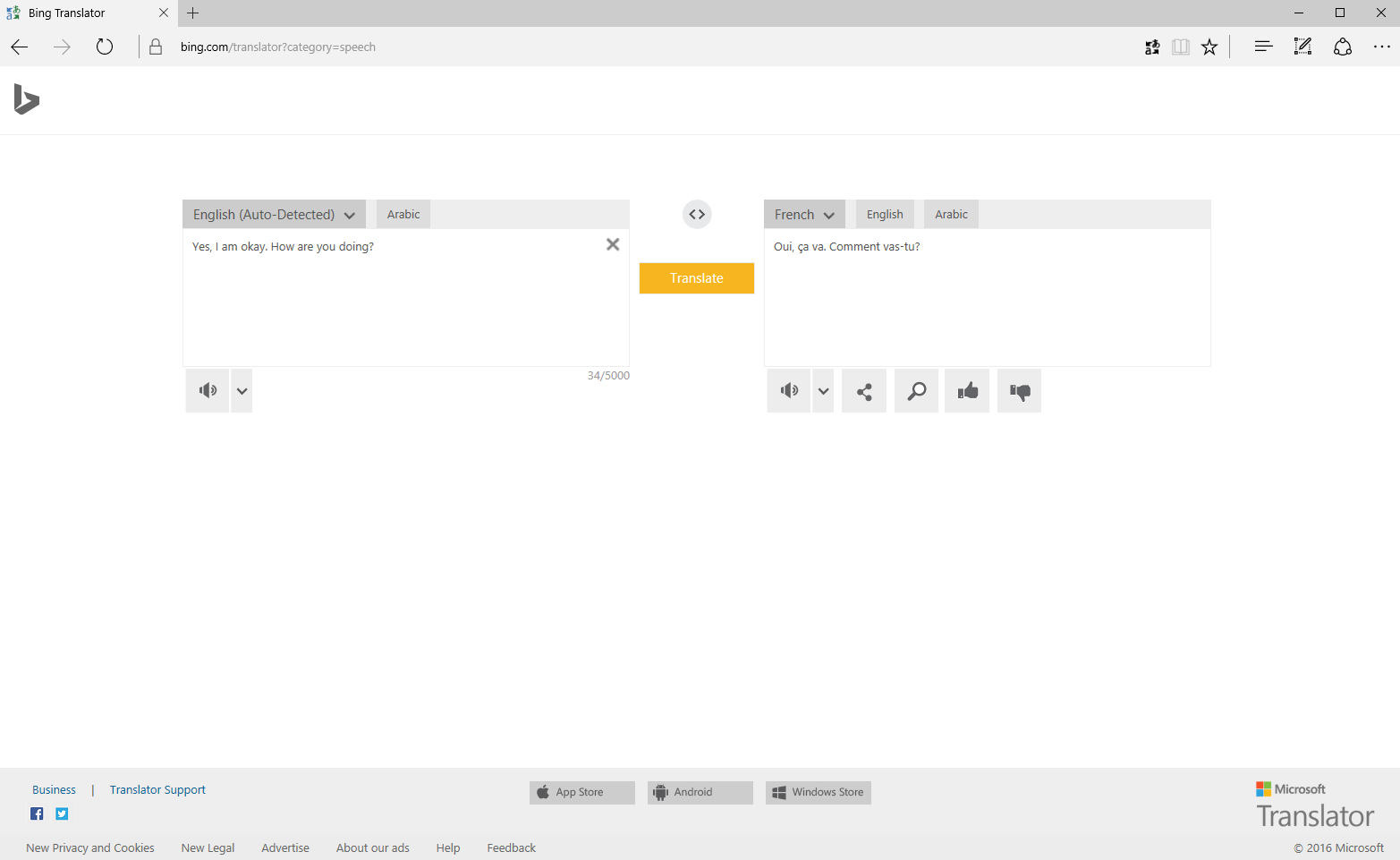1400x860 pixels.
Task: Expand voice options beside the translation speaker
Action: coord(822,390)
